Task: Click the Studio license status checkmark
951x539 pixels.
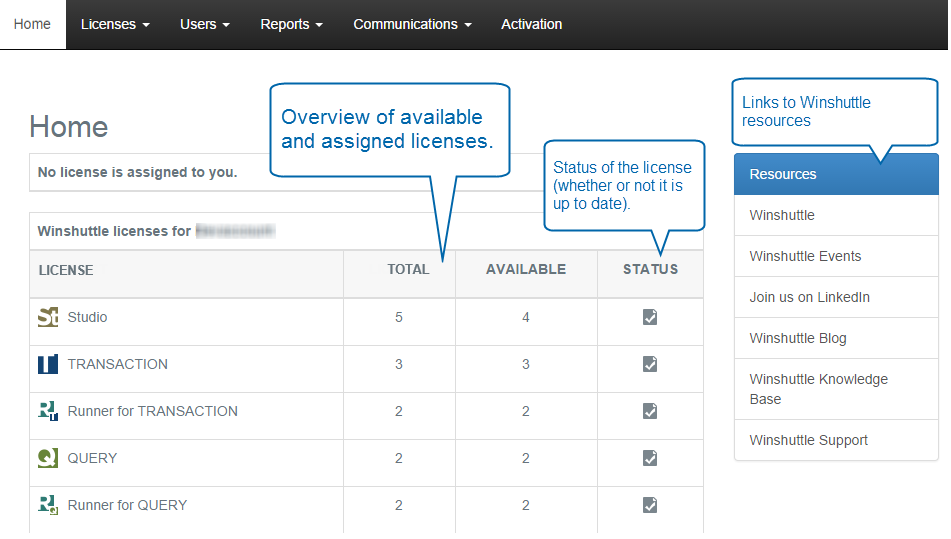Action: coord(650,317)
